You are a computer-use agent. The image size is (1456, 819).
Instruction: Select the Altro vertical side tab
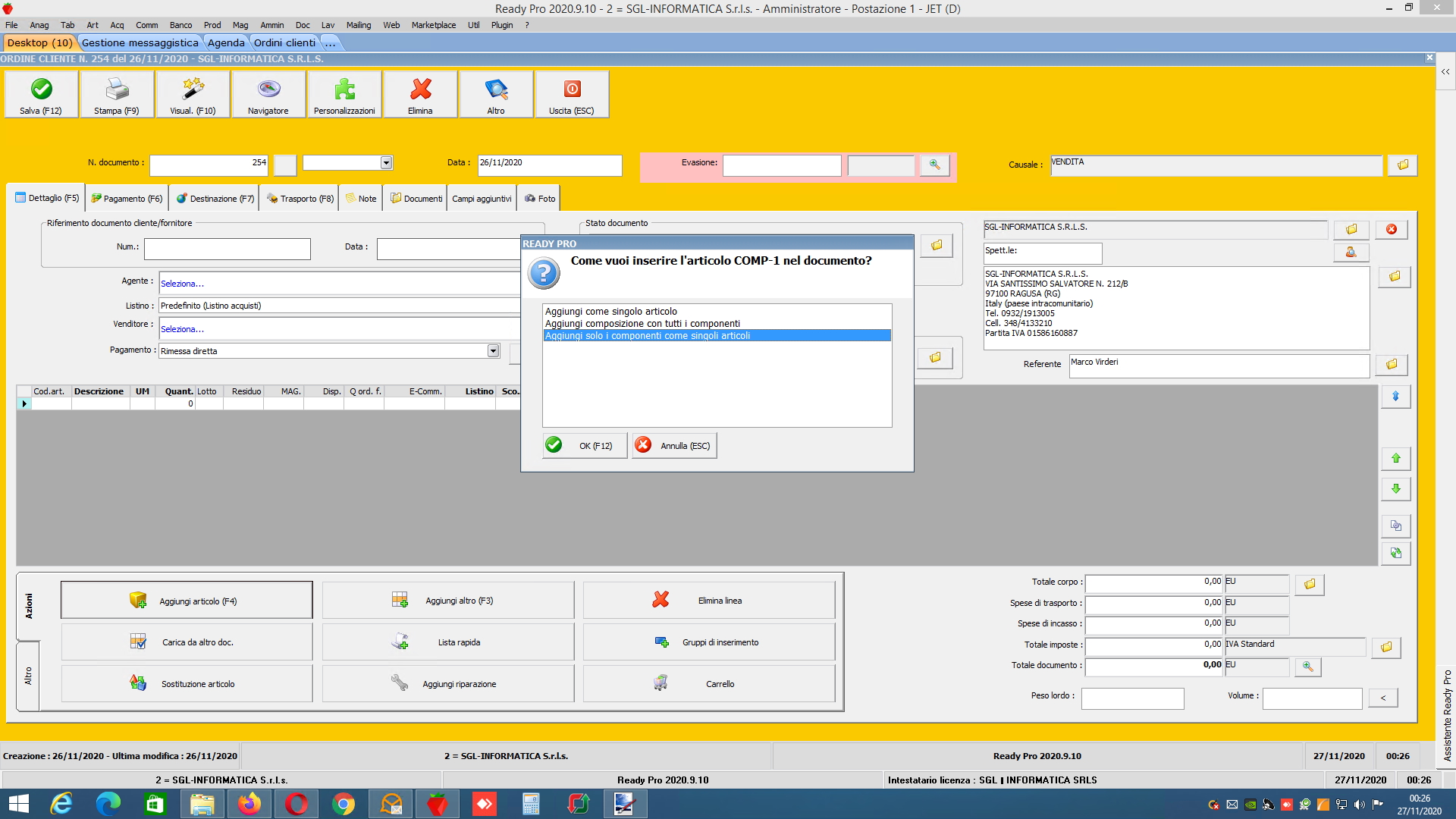coord(28,676)
